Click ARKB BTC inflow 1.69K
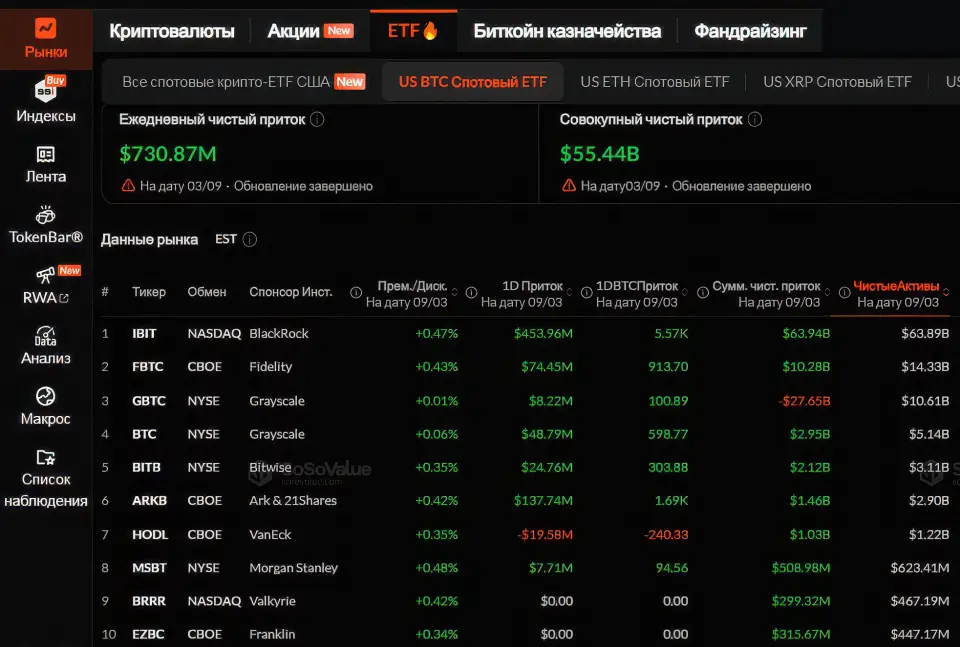Screen dimensions: 960x647 [671, 500]
